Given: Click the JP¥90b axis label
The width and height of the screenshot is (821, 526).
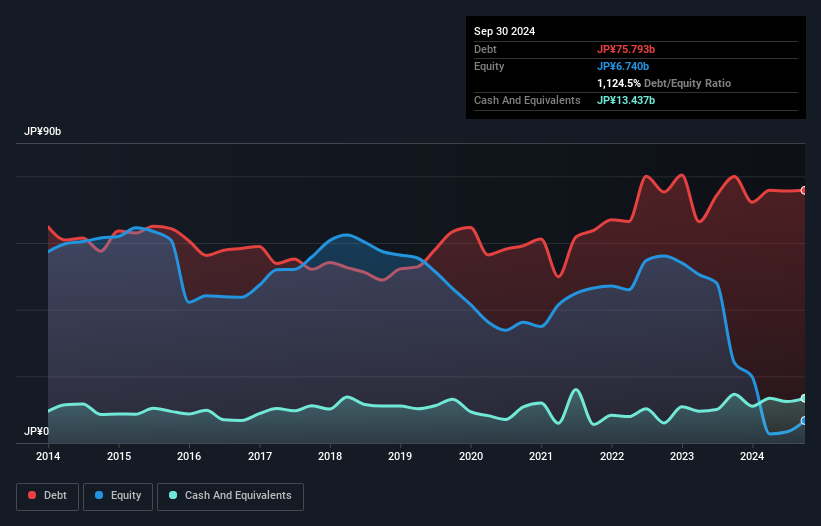Looking at the screenshot, I should 42,131.
